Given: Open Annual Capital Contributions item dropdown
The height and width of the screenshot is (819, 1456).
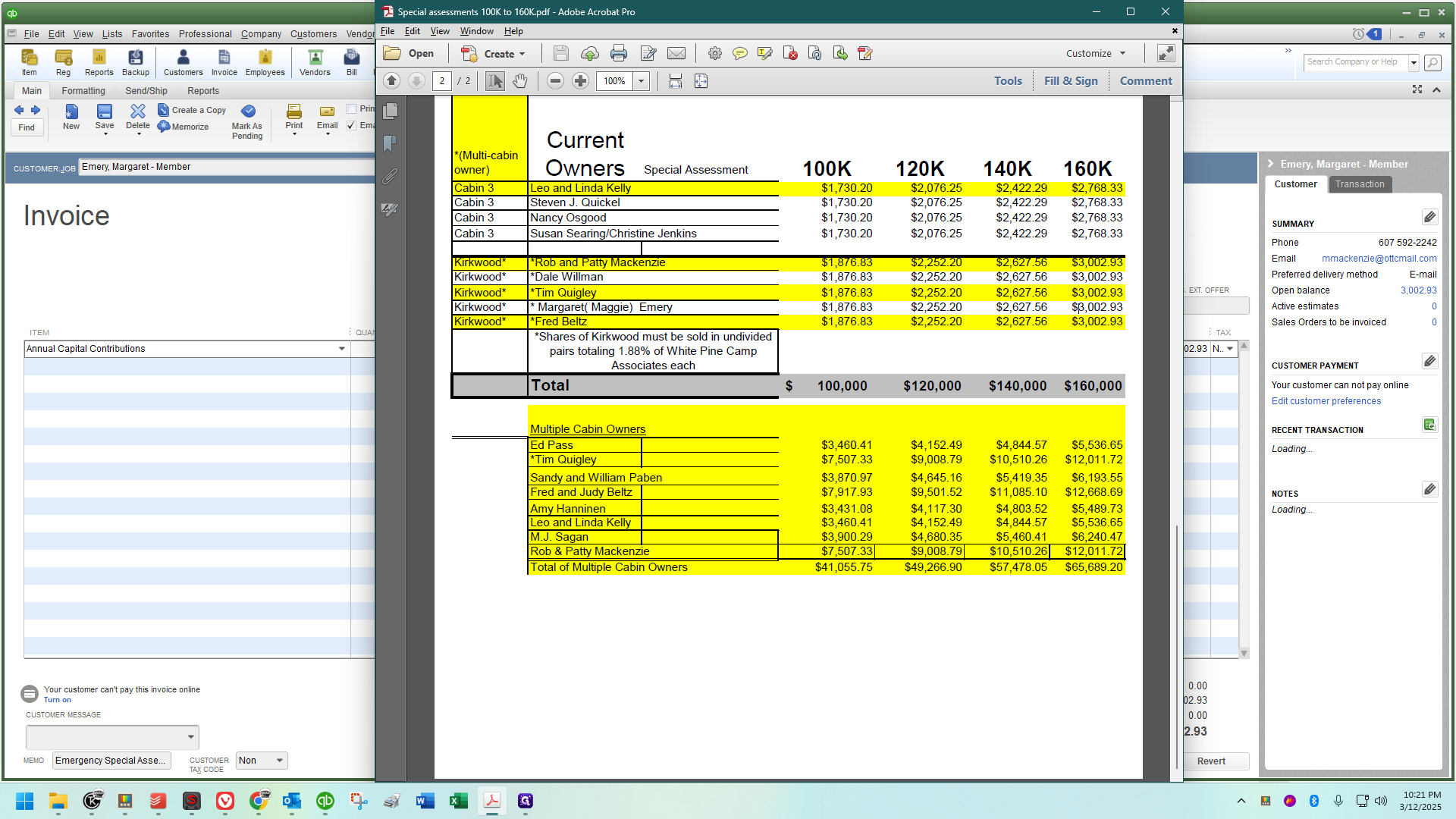Looking at the screenshot, I should [342, 349].
